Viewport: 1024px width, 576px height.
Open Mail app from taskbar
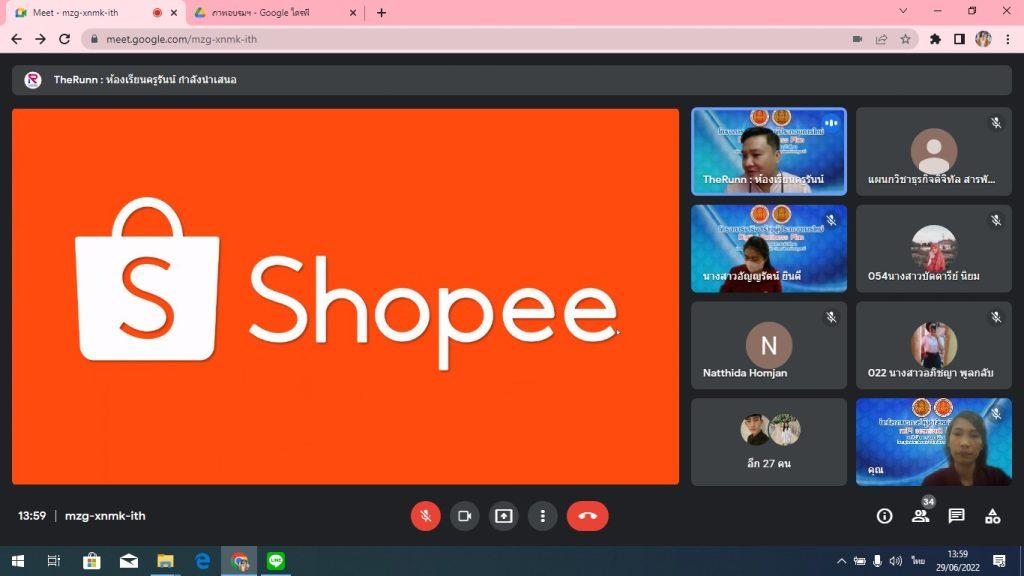pyautogui.click(x=129, y=561)
